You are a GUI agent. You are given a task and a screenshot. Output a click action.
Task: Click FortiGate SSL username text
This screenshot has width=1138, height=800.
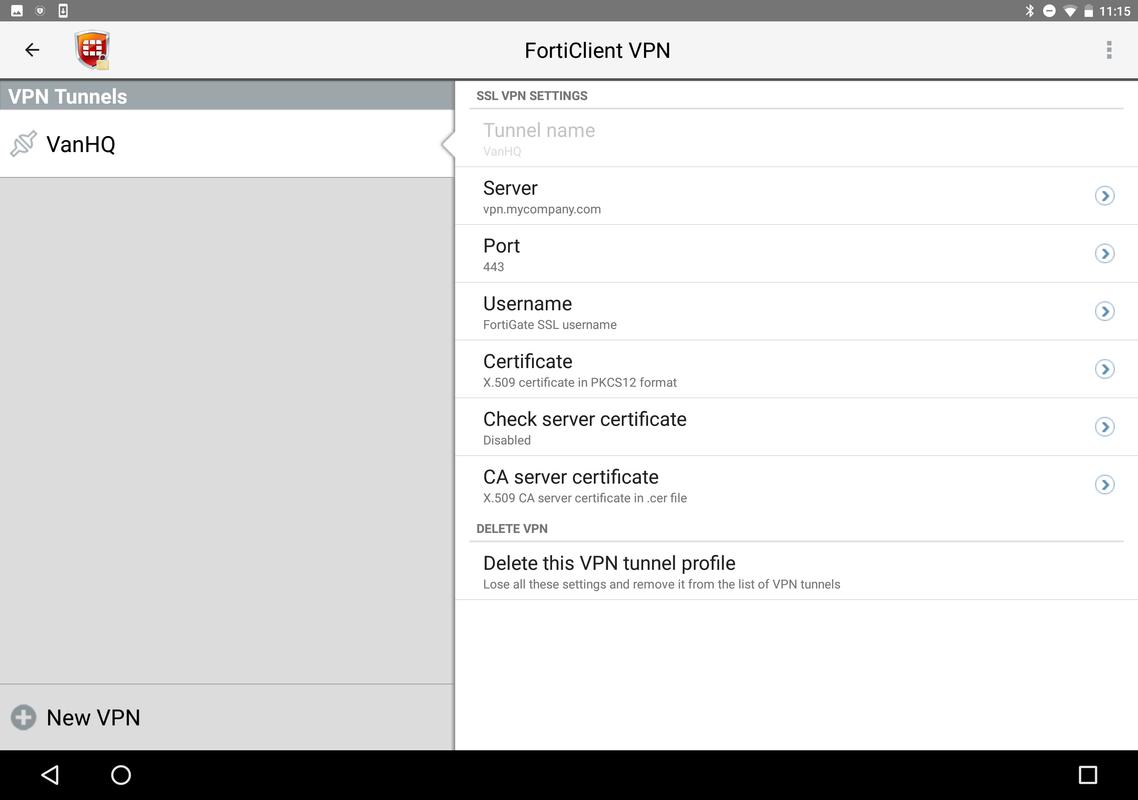549,325
